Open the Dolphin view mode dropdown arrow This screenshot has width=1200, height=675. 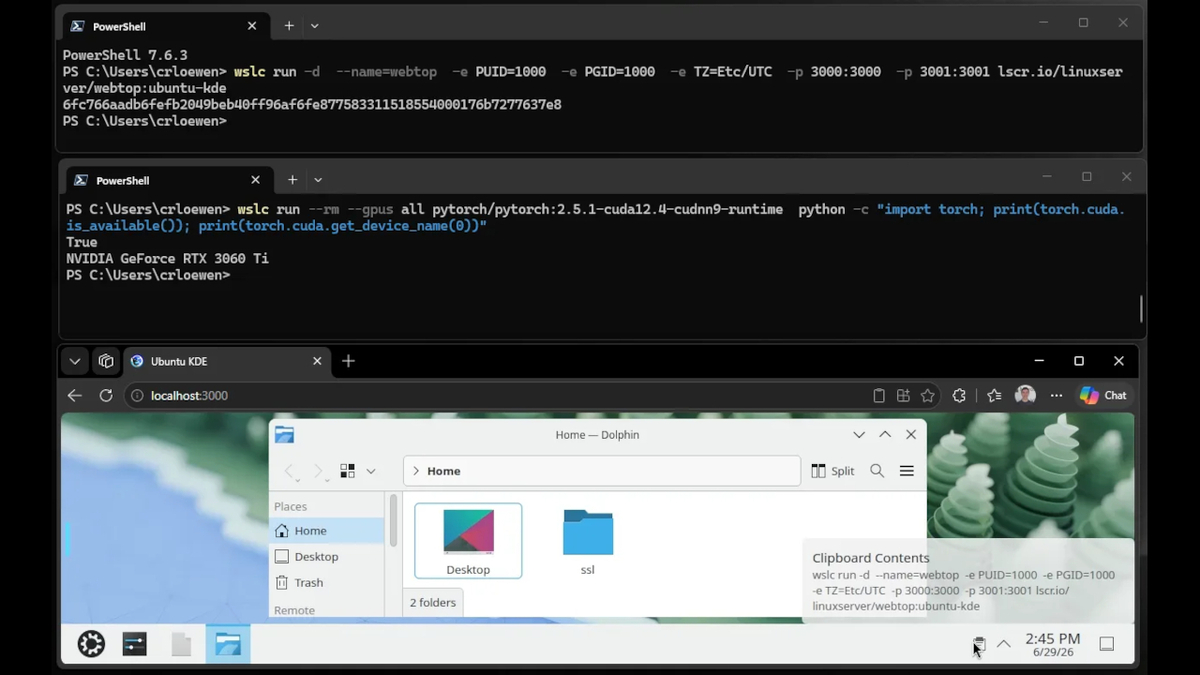(371, 471)
